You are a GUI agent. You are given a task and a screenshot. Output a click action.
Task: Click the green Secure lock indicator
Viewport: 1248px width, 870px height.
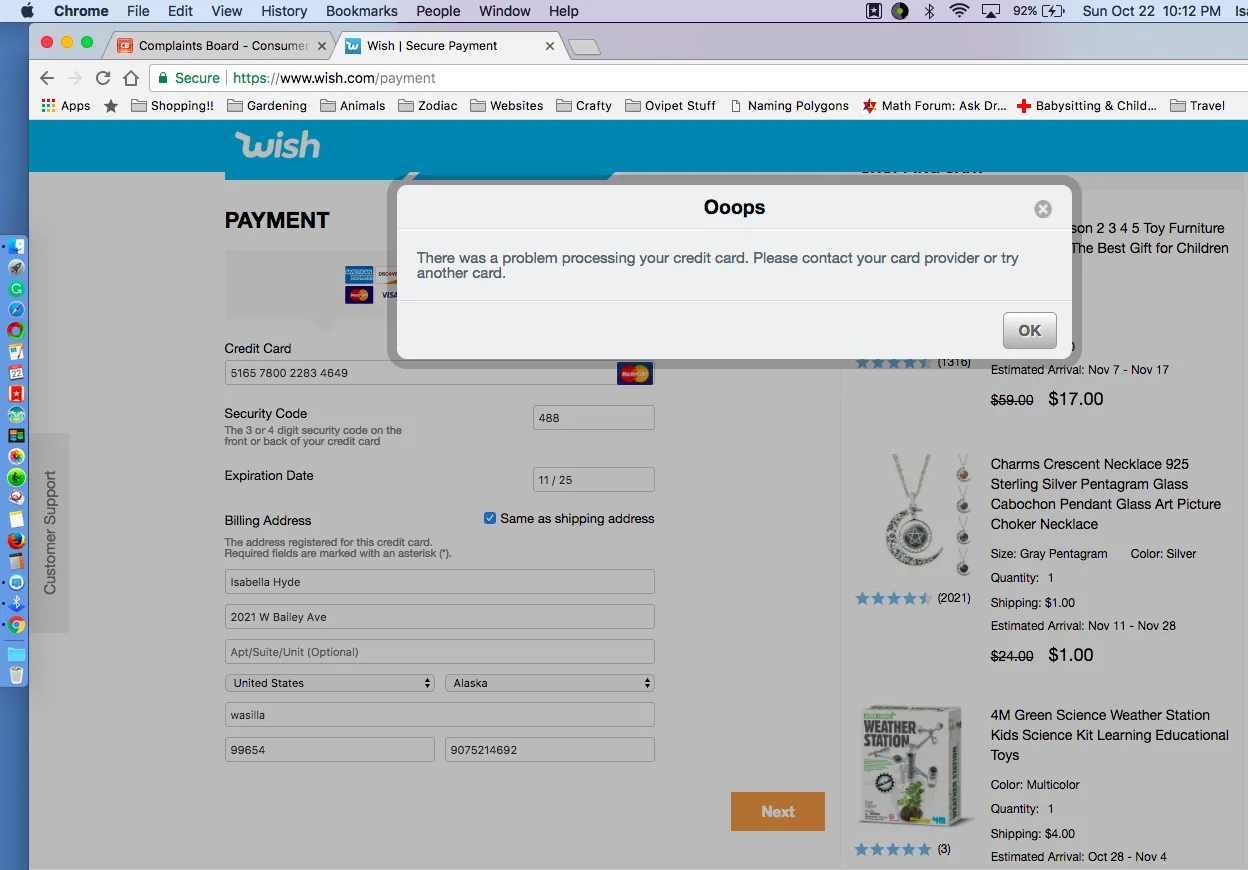189,78
